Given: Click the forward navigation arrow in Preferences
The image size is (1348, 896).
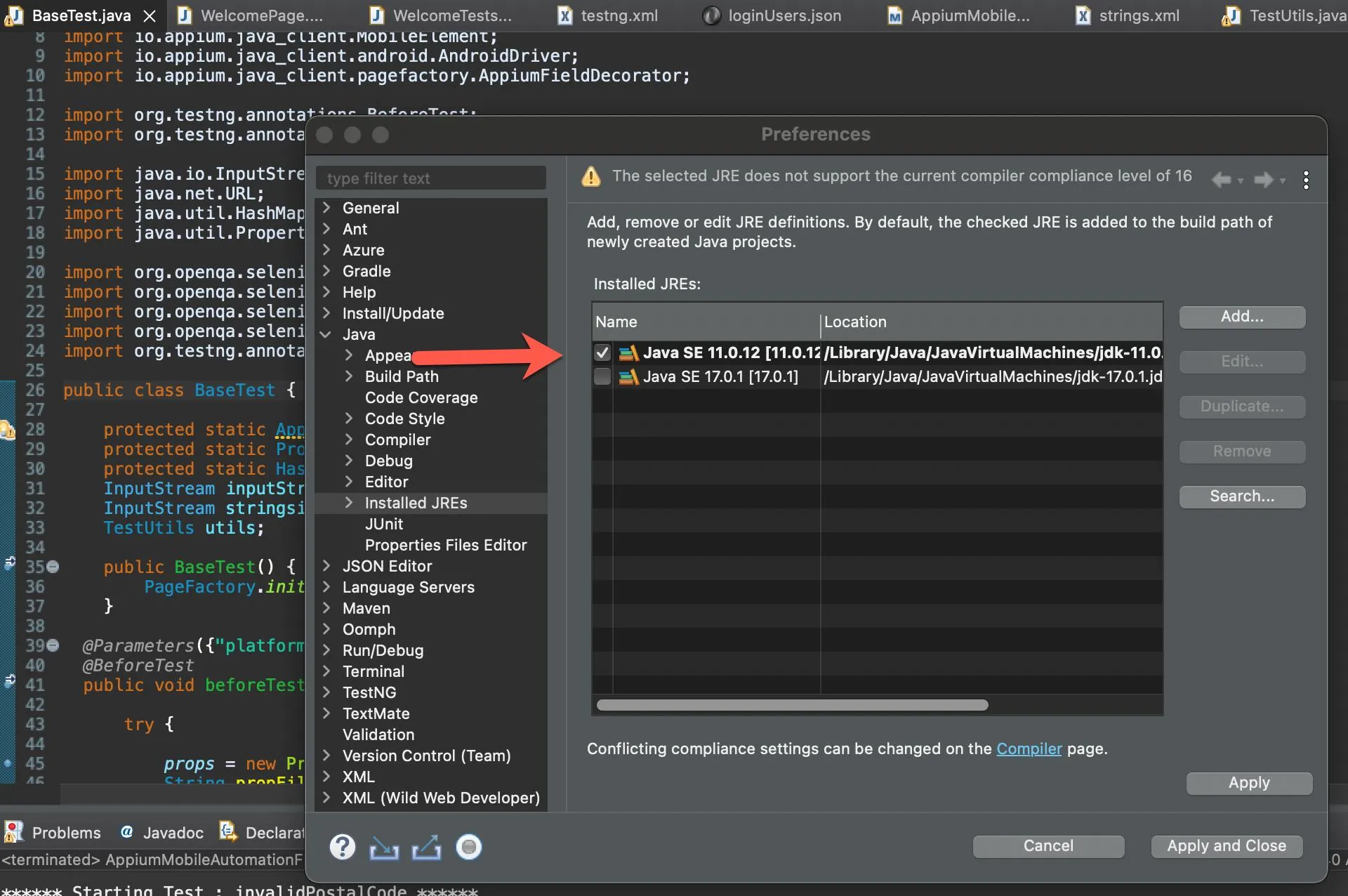Looking at the screenshot, I should [x=1263, y=180].
